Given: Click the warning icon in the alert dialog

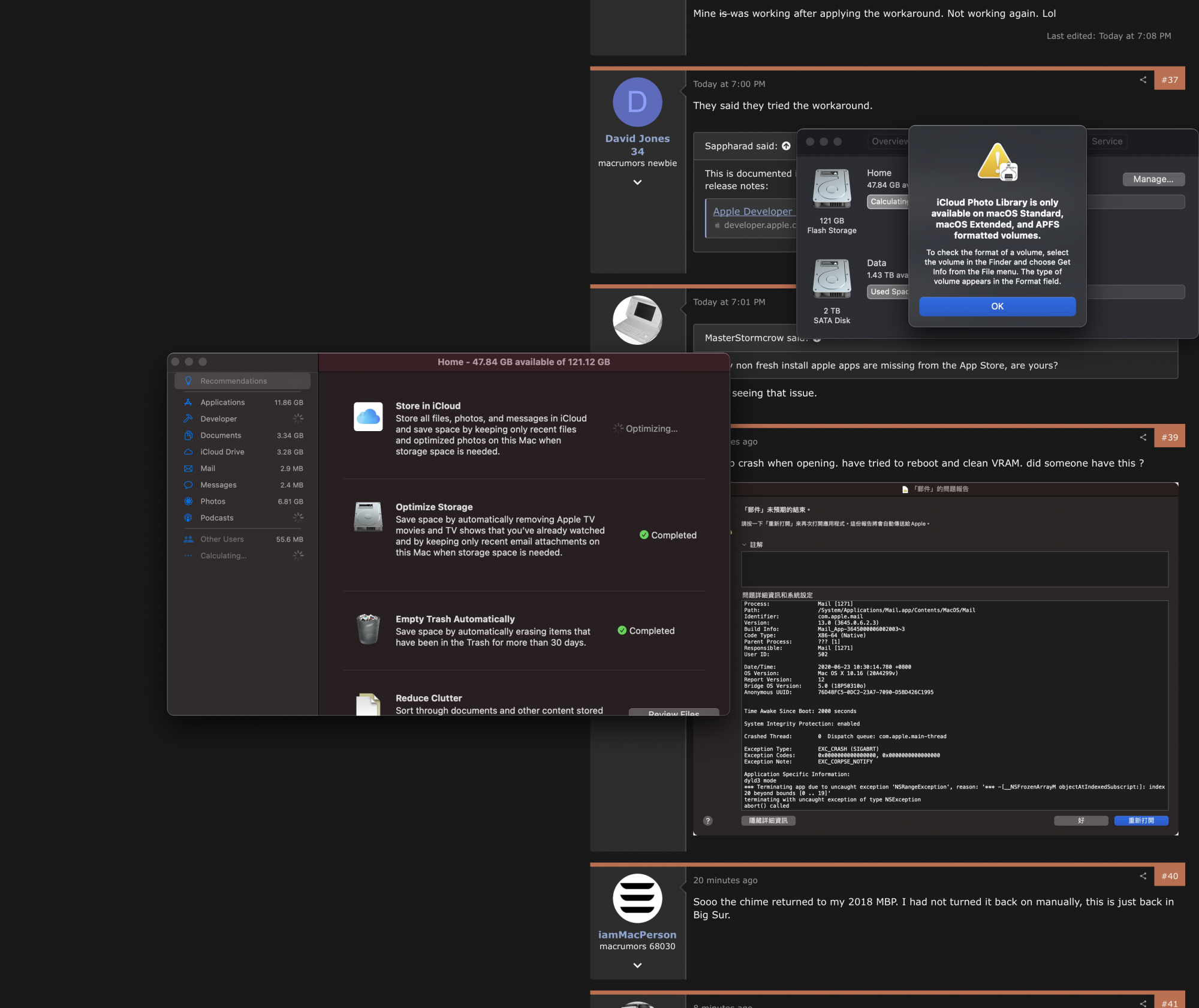Looking at the screenshot, I should (998, 162).
